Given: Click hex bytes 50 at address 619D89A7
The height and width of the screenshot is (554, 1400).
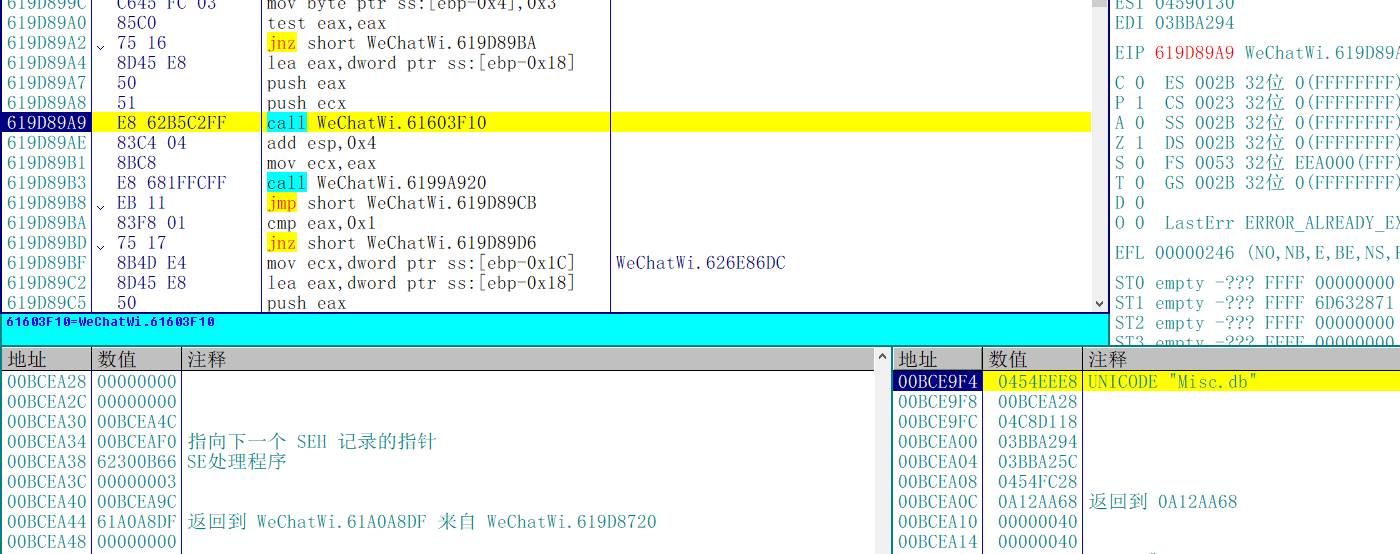Looking at the screenshot, I should click(x=127, y=83).
